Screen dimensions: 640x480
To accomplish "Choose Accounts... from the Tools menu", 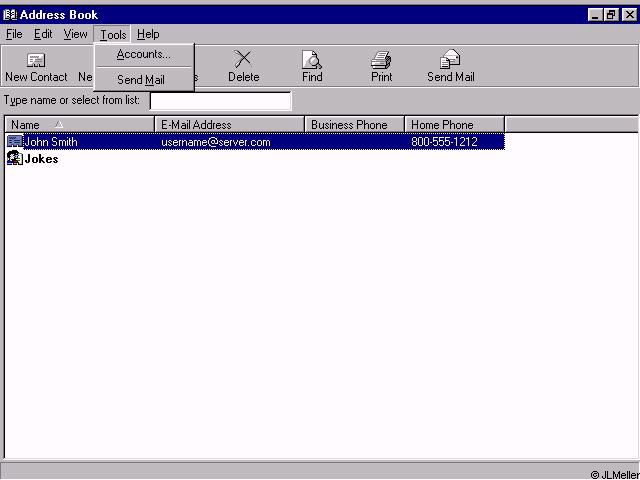I will (x=143, y=55).
